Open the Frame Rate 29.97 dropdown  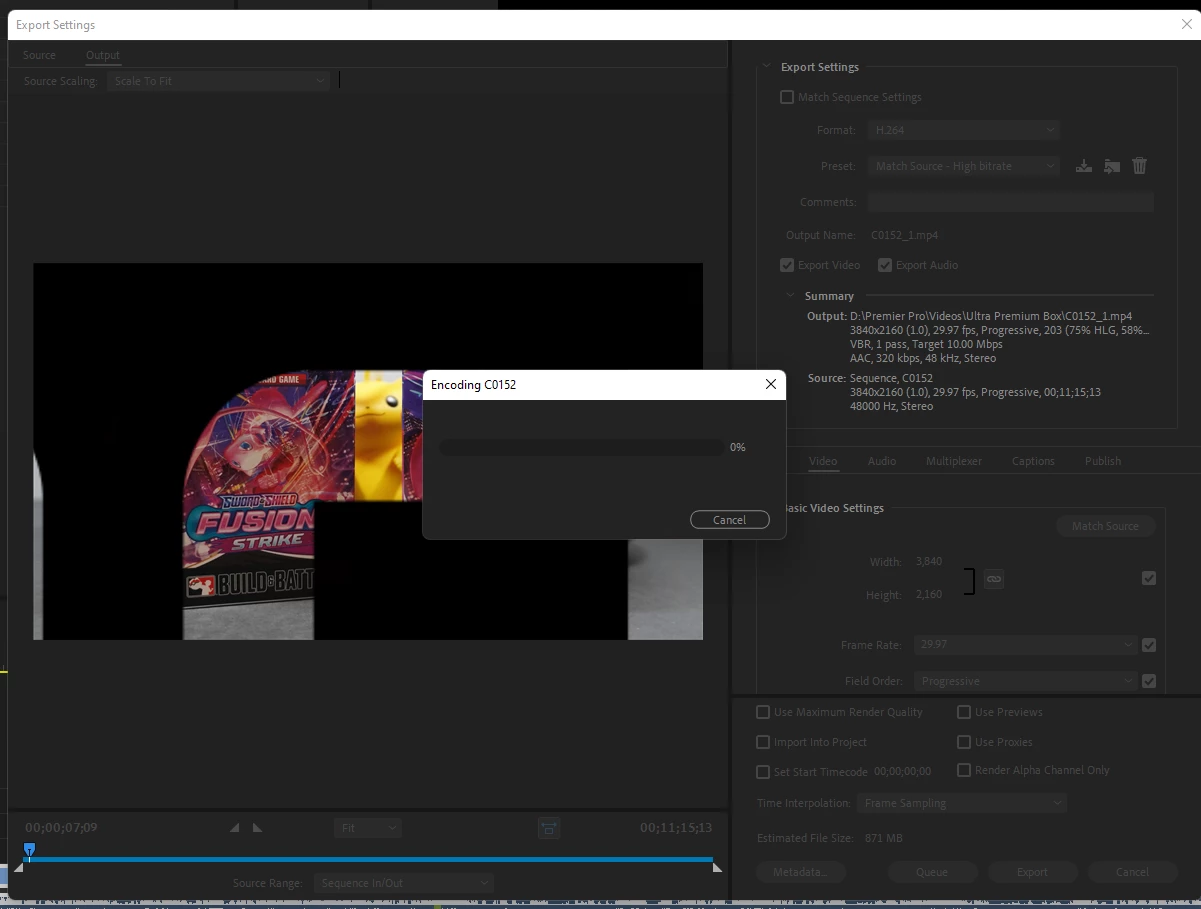pyautogui.click(x=1025, y=645)
